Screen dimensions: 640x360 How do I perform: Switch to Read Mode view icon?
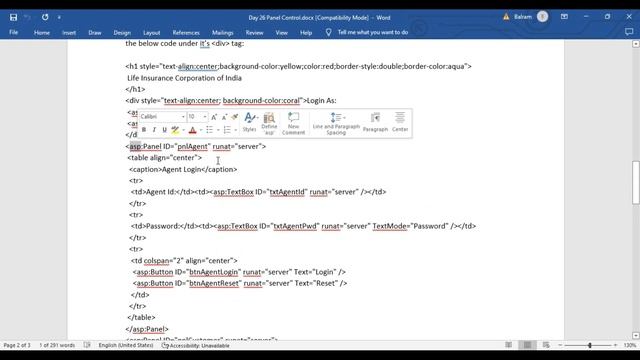pos(508,345)
